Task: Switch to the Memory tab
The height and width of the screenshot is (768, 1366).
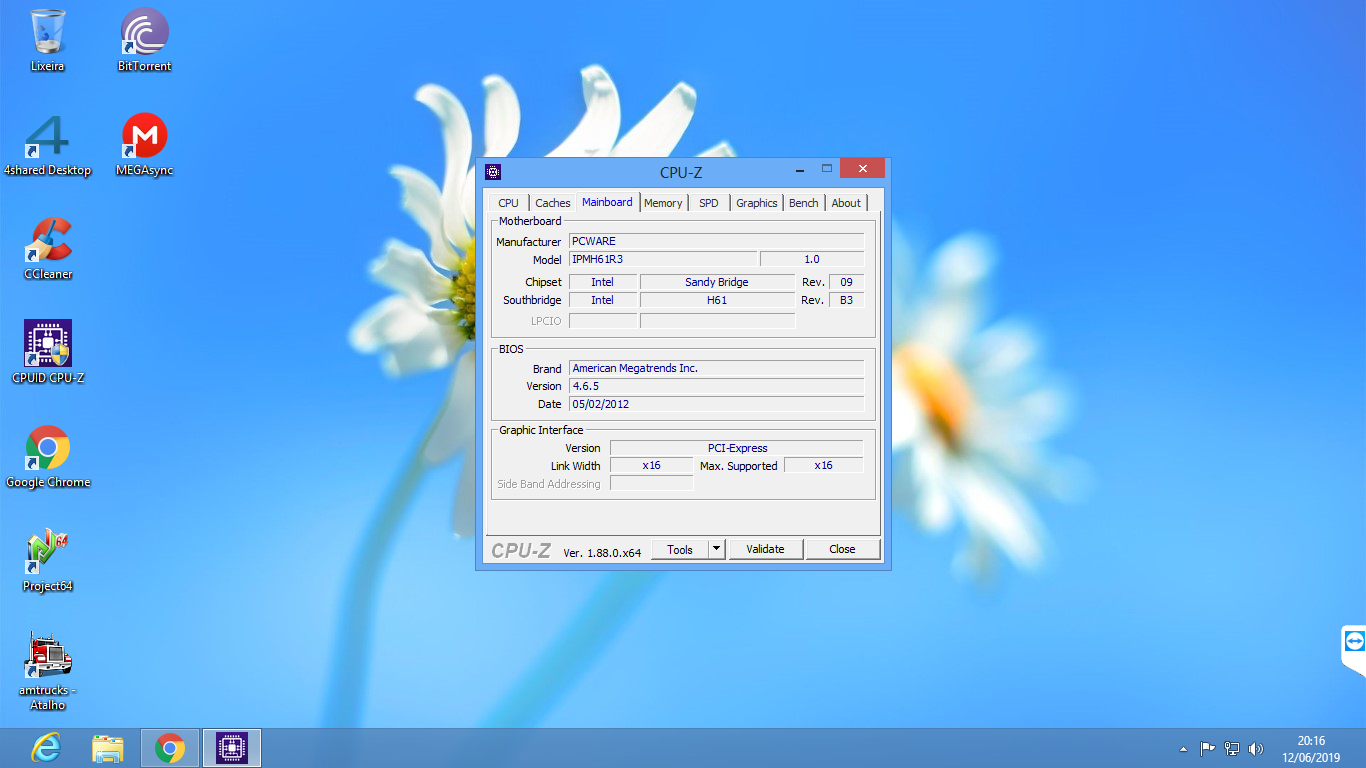Action: tap(663, 203)
